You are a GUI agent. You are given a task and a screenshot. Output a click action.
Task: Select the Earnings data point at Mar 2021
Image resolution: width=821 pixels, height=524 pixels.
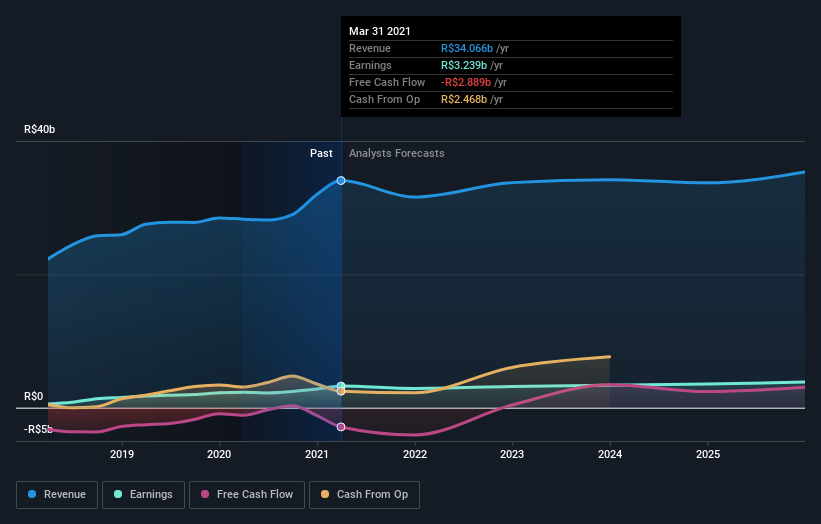click(341, 386)
